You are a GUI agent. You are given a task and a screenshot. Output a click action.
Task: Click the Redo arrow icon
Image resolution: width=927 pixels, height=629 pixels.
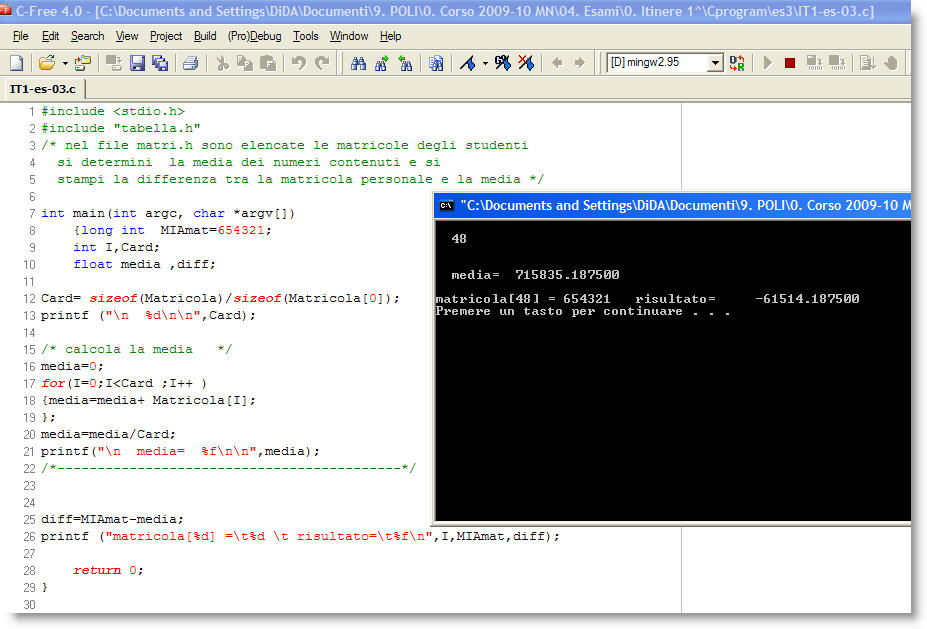click(x=322, y=63)
